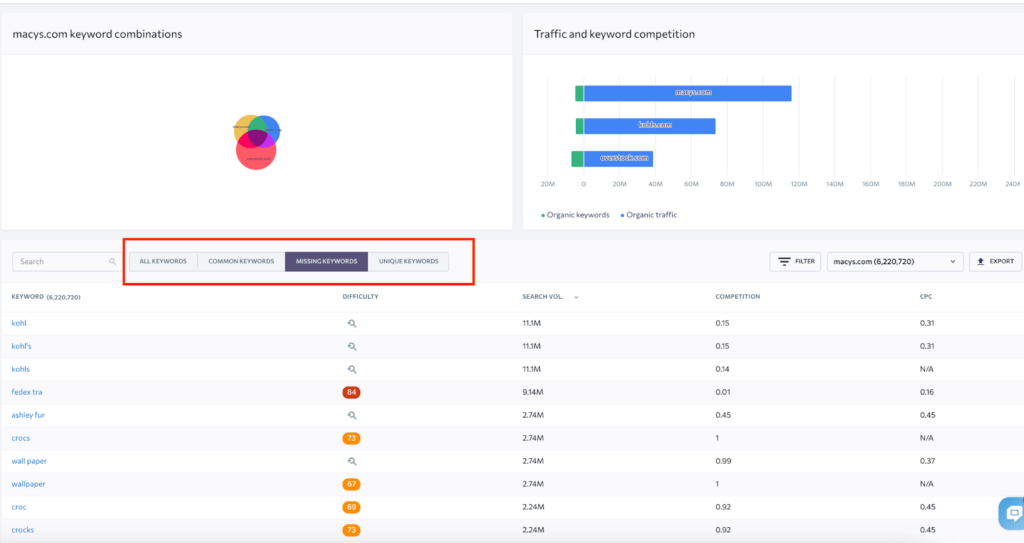
Task: Export the keyword list
Action: [x=995, y=261]
